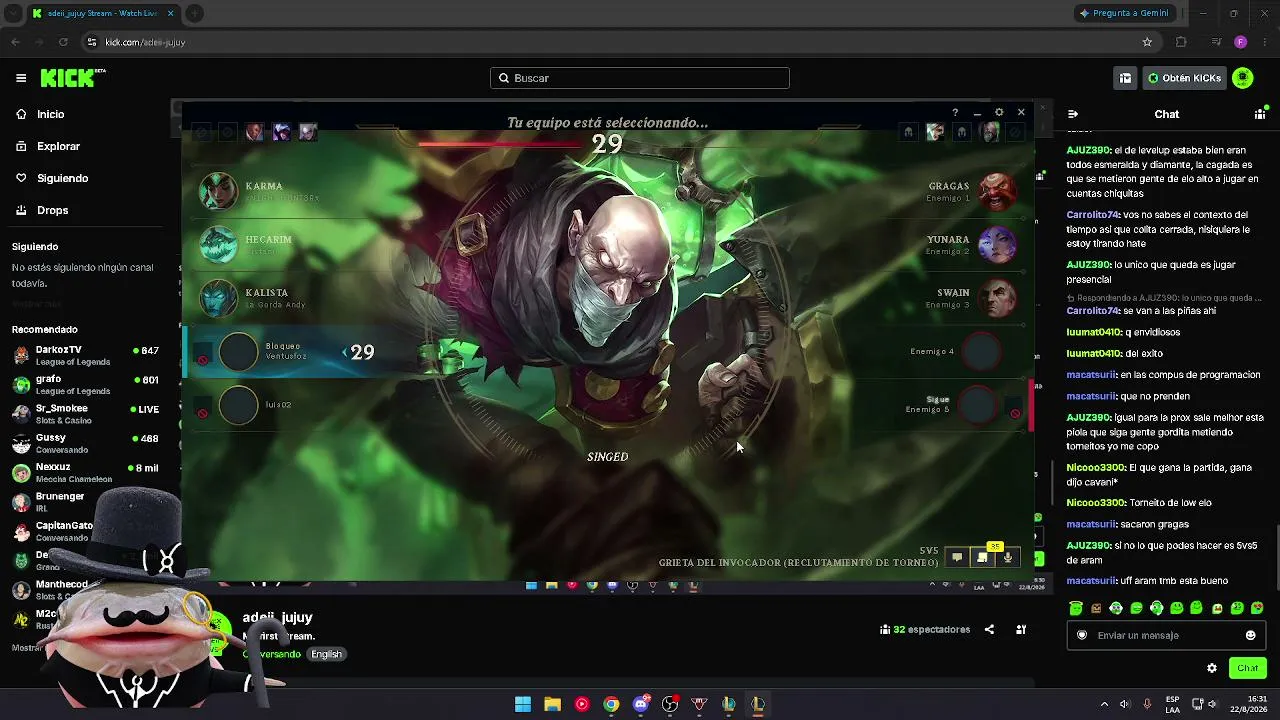Open a new browser tab
1280x720 pixels.
194,13
